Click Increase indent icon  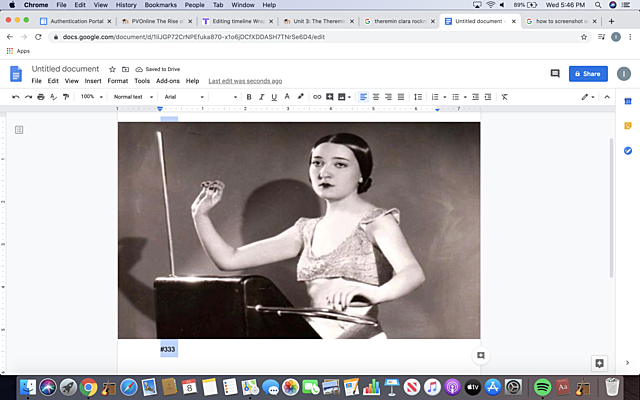click(x=488, y=97)
